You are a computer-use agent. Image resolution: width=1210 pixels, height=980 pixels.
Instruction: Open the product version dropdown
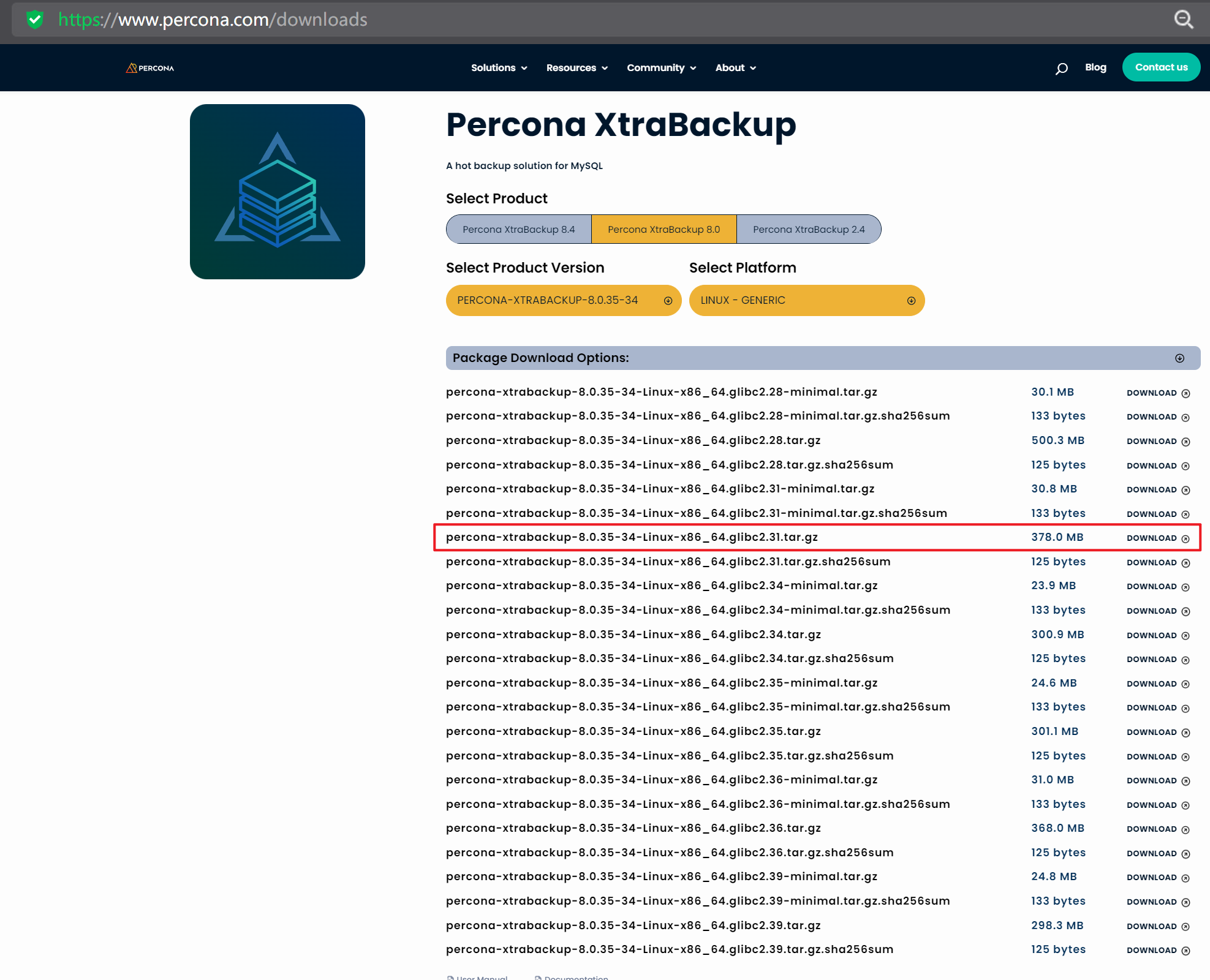point(564,300)
